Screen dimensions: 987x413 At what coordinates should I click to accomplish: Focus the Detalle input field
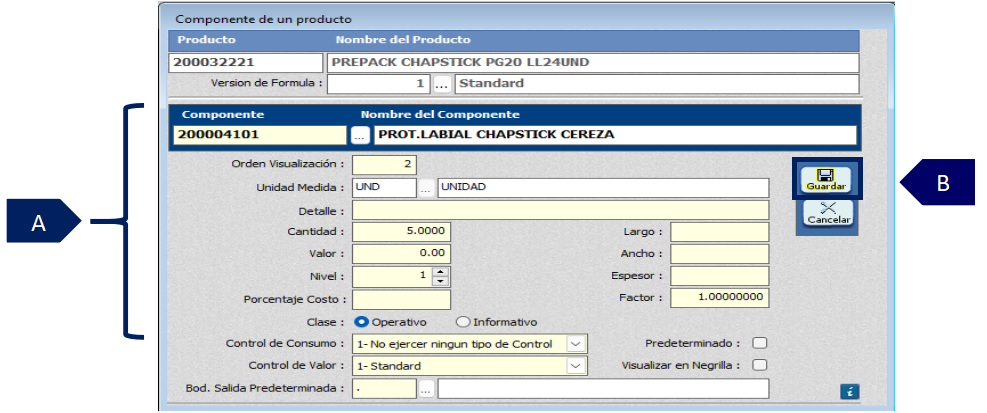tap(560, 210)
